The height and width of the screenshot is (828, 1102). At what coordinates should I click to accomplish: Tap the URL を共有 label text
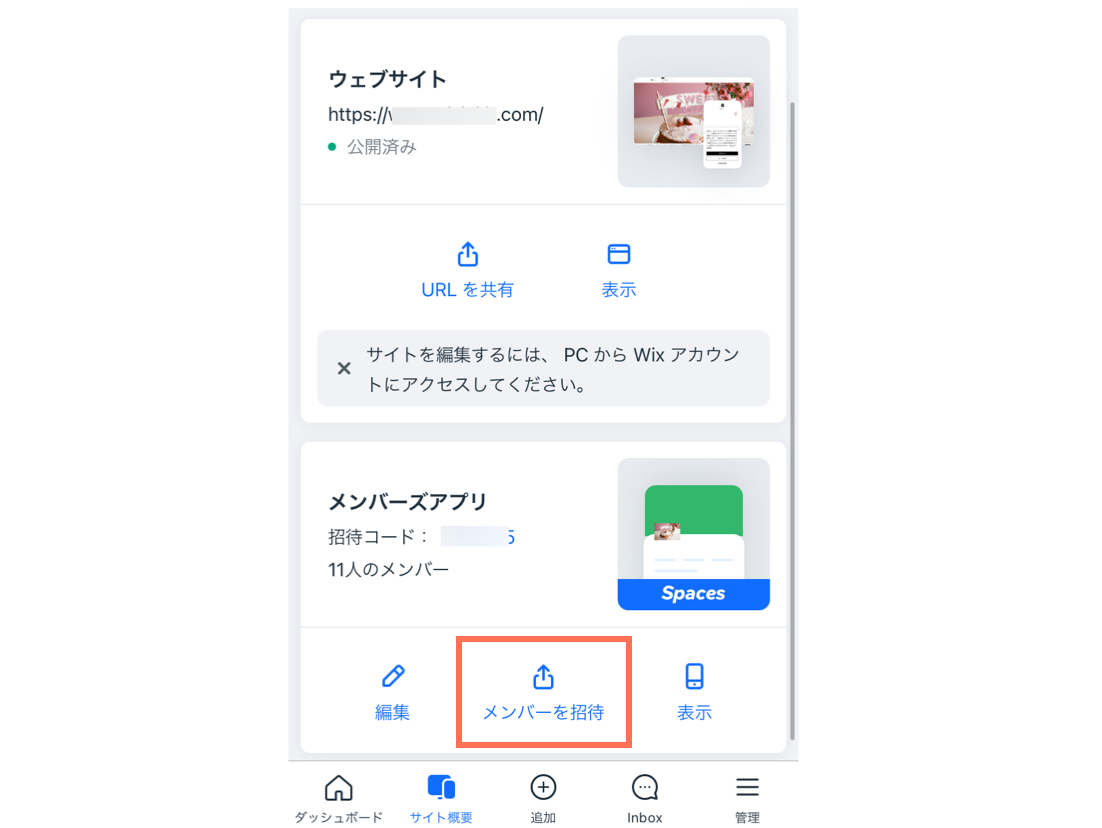(467, 290)
